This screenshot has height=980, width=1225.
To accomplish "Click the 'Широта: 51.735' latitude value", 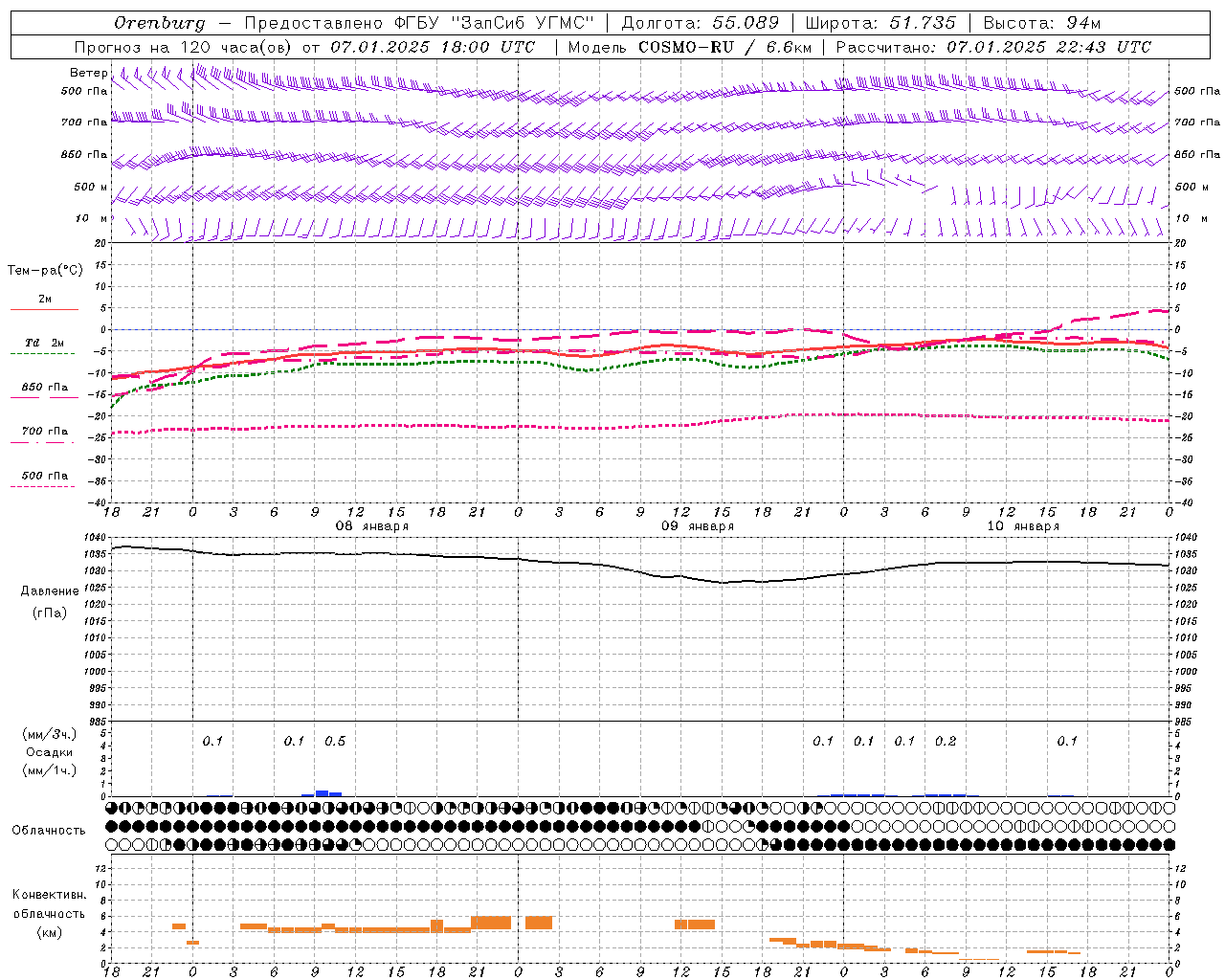I will pos(880,23).
